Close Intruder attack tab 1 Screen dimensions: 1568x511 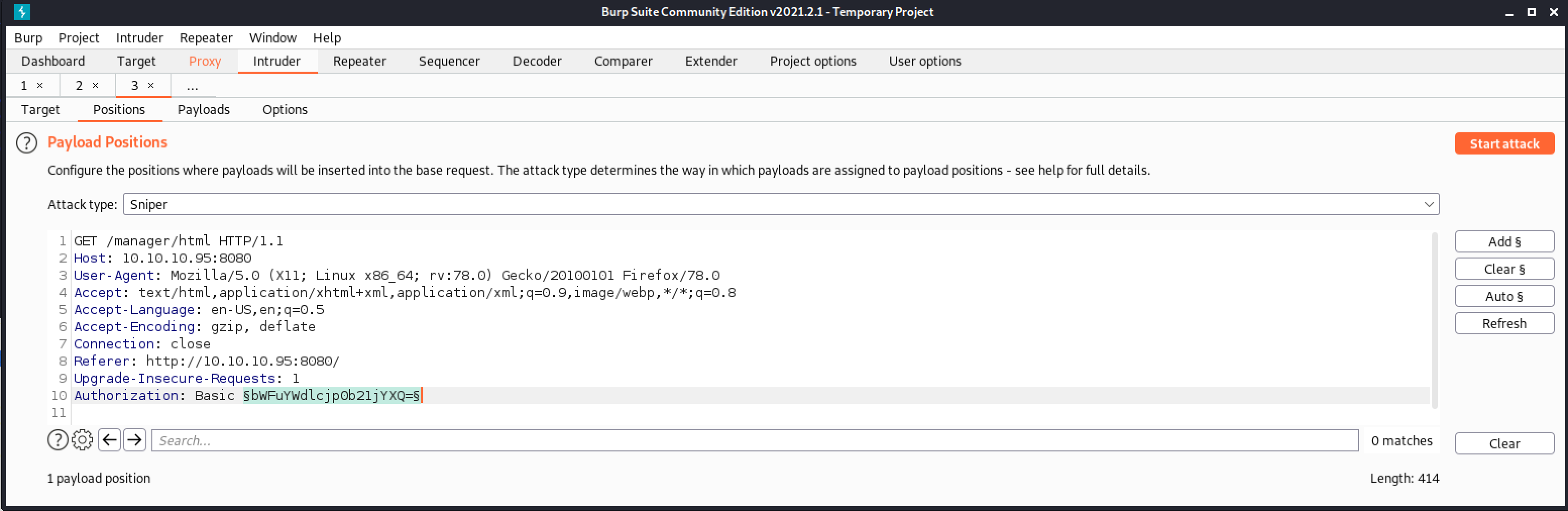(x=40, y=85)
